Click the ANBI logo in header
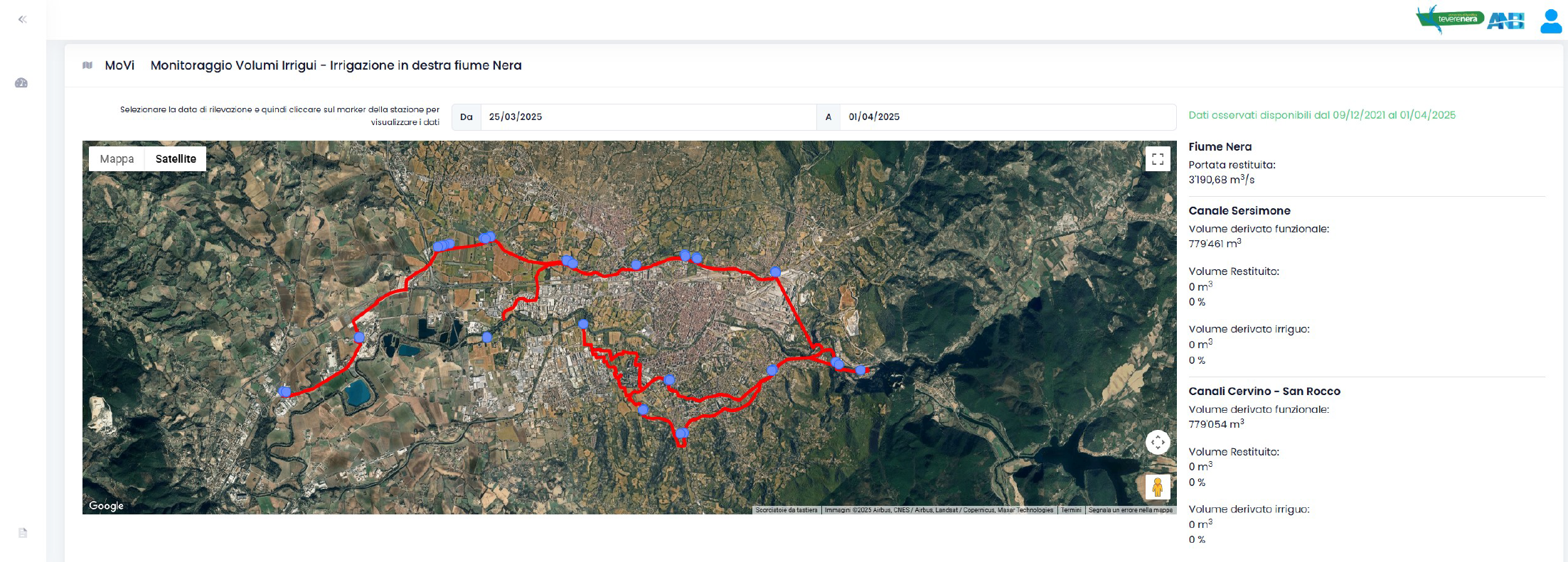The image size is (1568, 562). tap(1506, 21)
